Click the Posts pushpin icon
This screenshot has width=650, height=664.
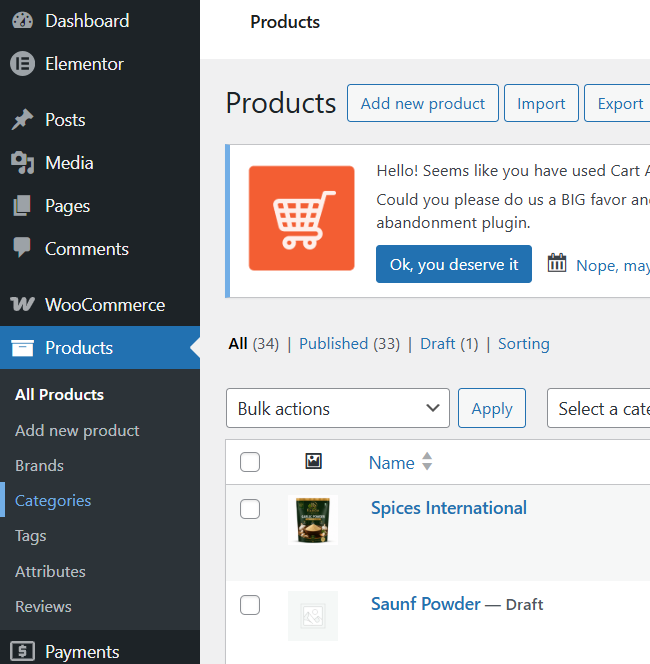pyautogui.click(x=22, y=120)
